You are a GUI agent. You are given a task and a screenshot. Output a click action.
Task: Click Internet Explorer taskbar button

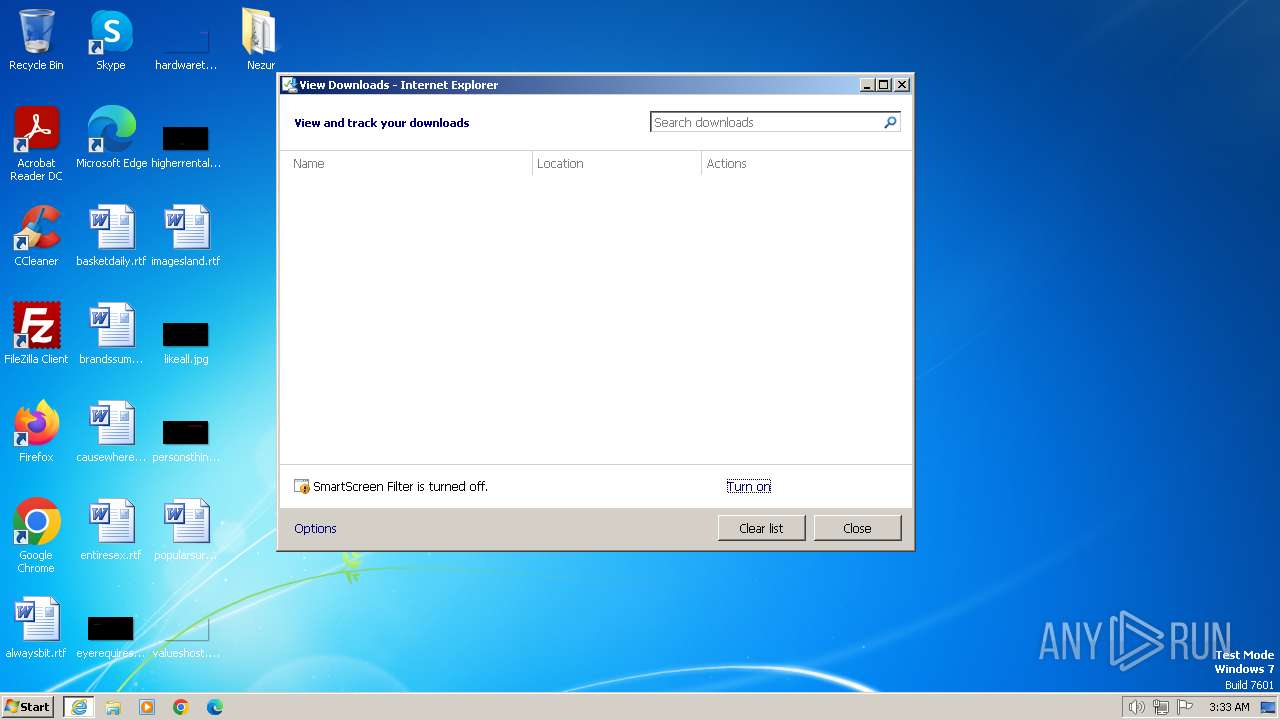[79, 707]
